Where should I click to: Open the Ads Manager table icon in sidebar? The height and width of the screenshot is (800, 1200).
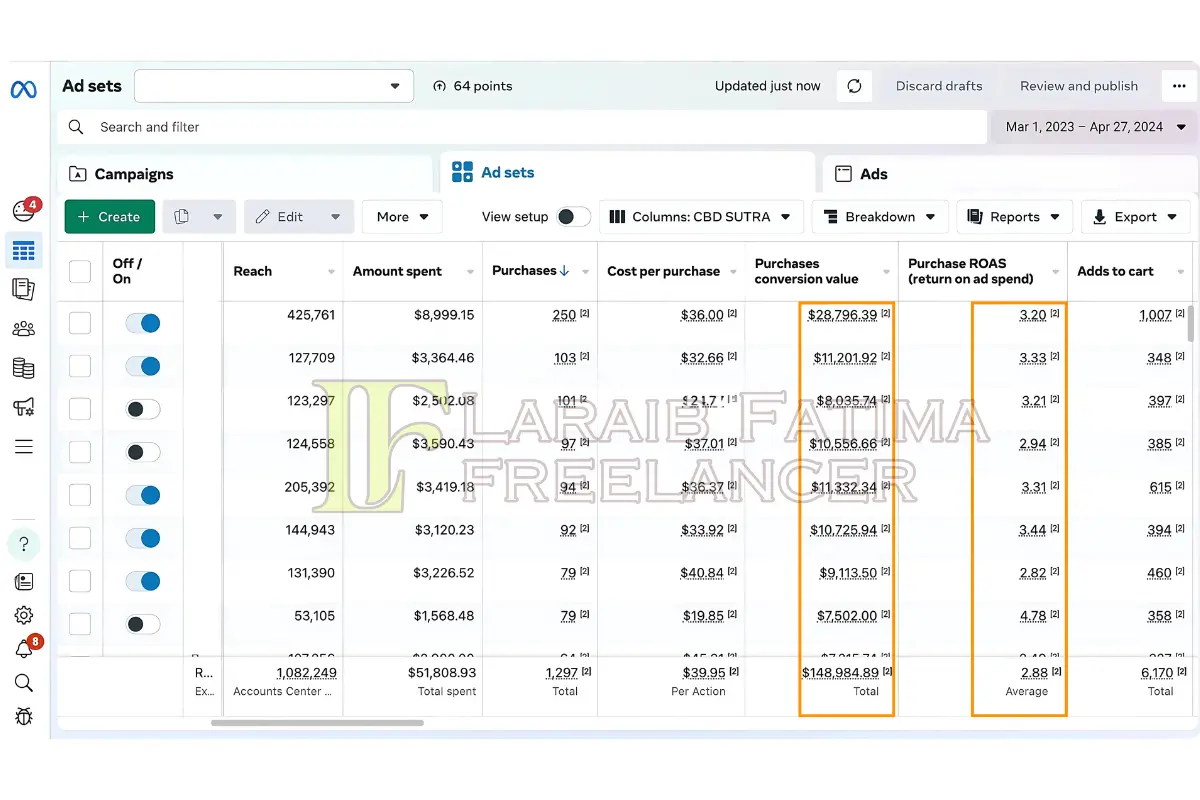pos(24,251)
